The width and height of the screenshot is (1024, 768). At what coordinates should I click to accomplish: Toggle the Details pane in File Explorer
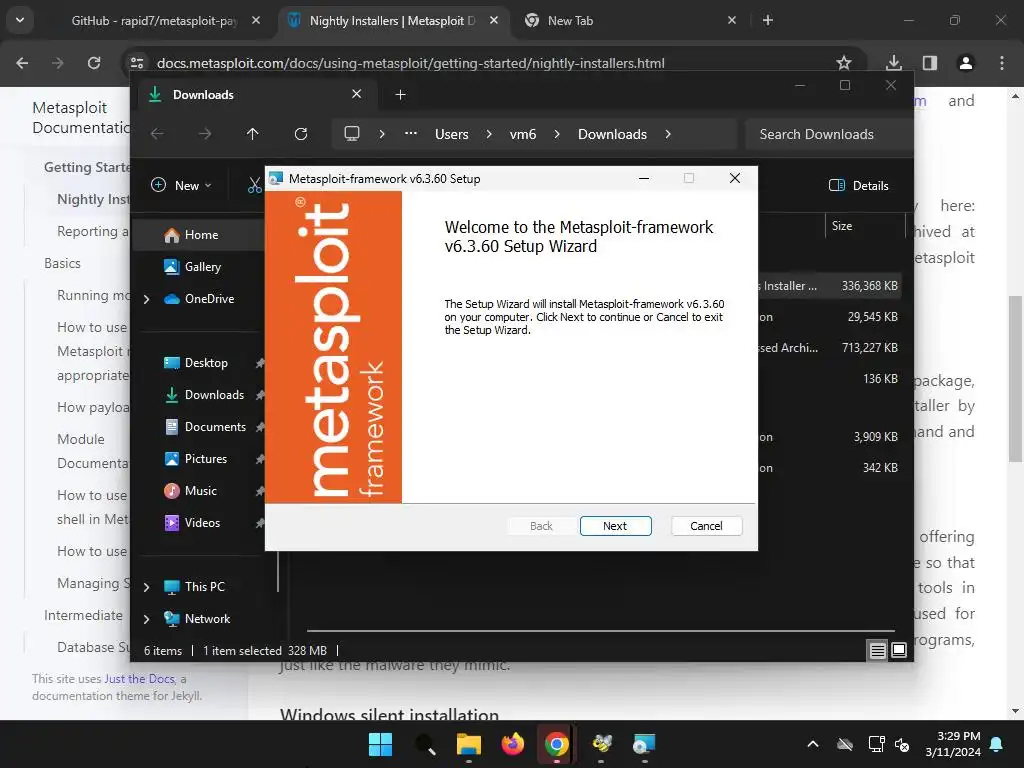(x=858, y=185)
